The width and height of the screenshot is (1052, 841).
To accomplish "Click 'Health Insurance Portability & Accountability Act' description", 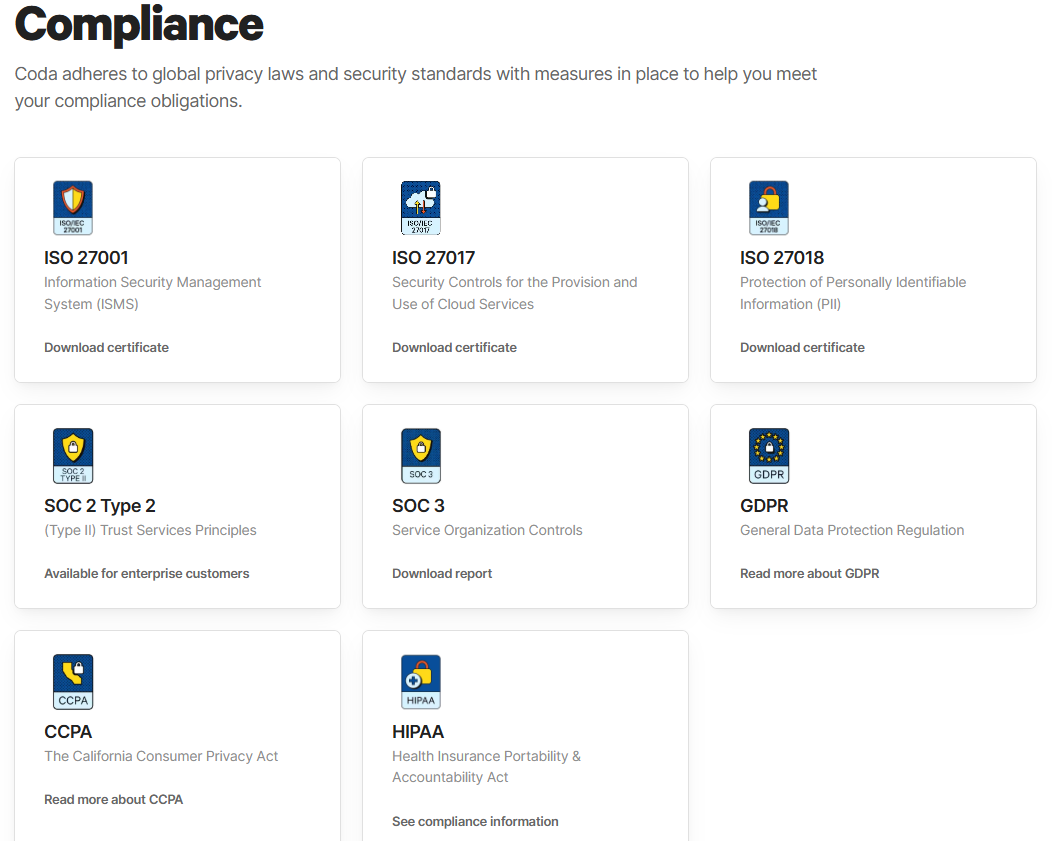I will tap(486, 767).
